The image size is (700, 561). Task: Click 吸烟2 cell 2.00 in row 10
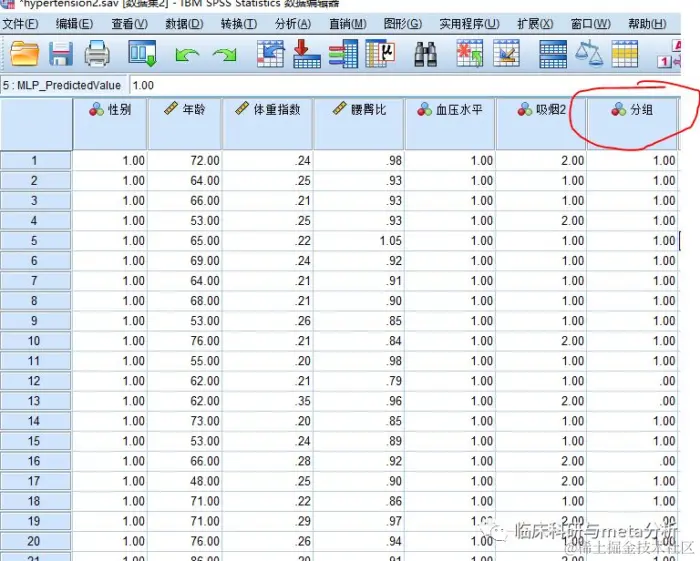[x=541, y=341]
